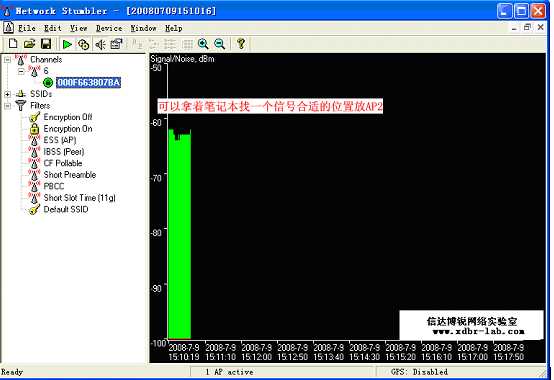Select the IBSS (Peer) filter
Image resolution: width=554 pixels, height=380 pixels.
pos(64,152)
